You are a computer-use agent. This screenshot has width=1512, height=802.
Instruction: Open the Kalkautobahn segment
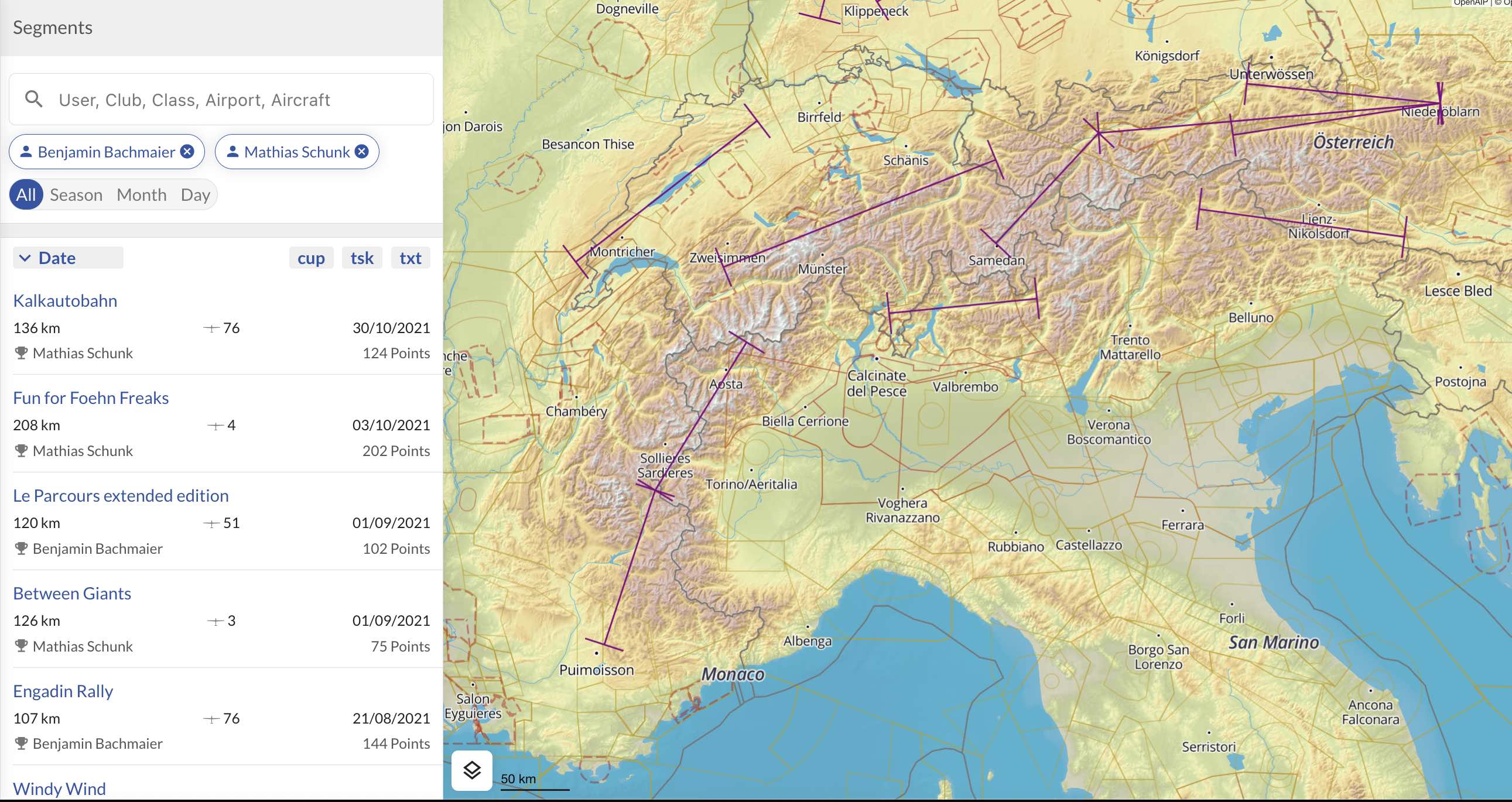pyautogui.click(x=65, y=301)
